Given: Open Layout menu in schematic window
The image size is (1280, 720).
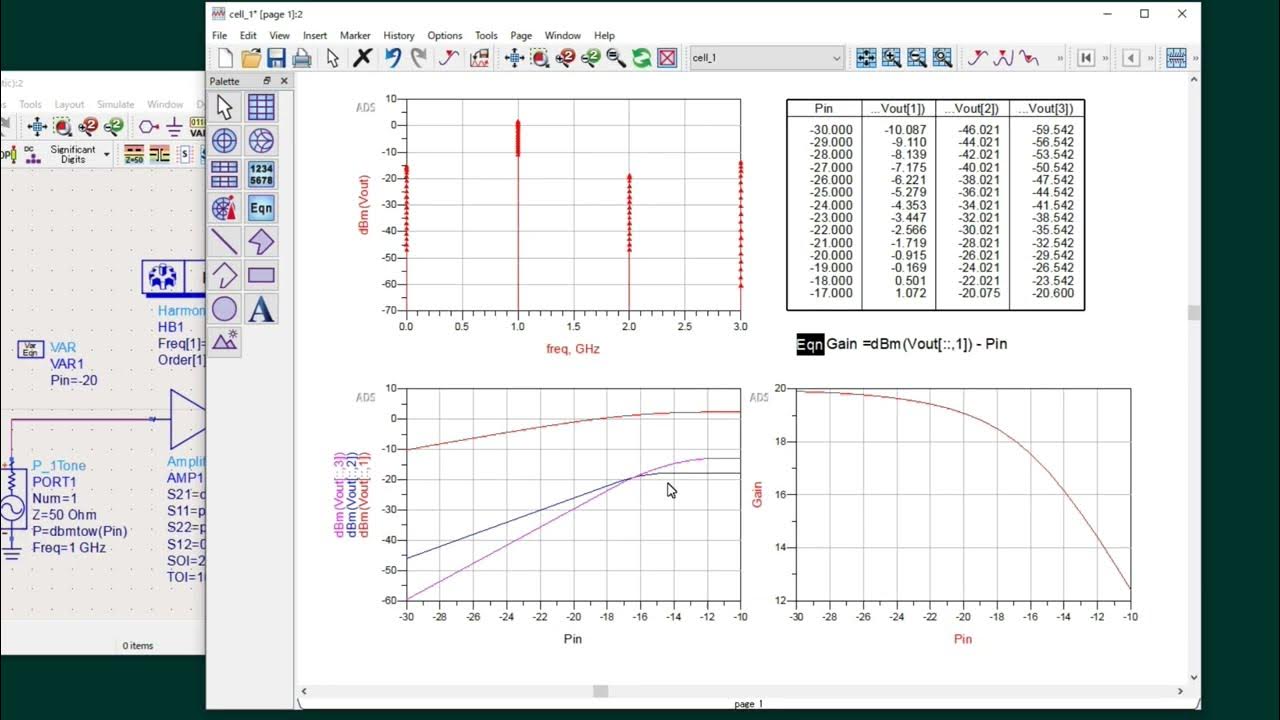Looking at the screenshot, I should point(69,104).
